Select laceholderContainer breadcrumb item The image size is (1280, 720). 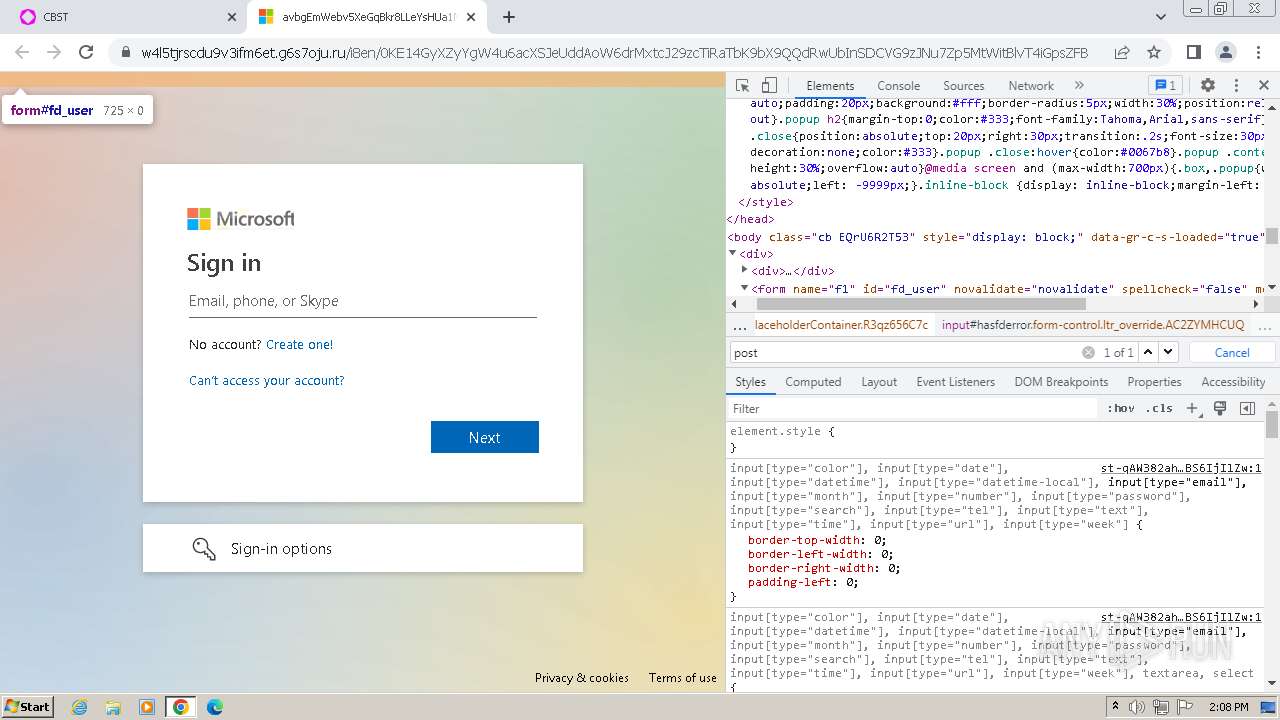(x=841, y=325)
